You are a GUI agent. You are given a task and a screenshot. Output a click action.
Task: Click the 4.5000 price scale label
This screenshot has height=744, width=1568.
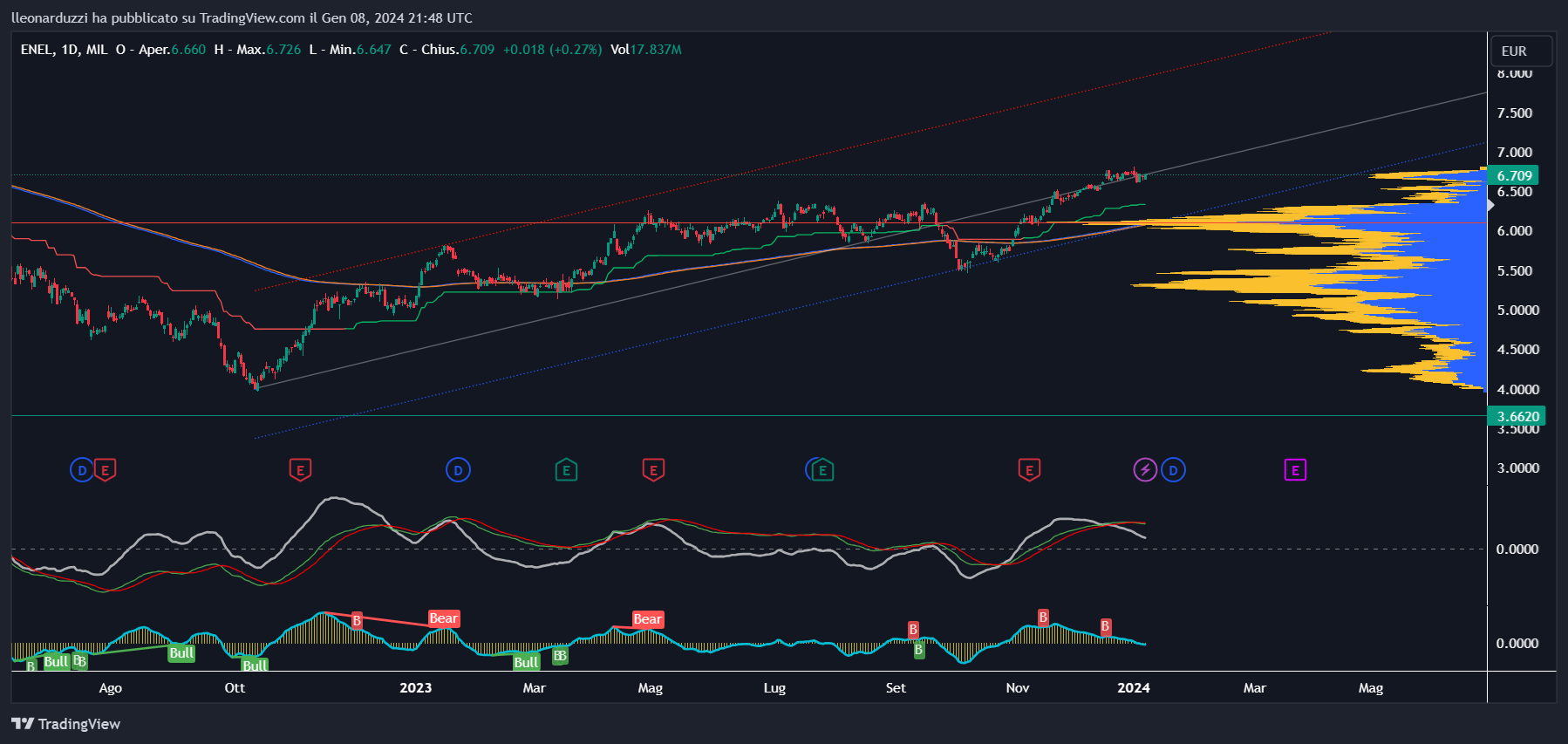[1518, 350]
